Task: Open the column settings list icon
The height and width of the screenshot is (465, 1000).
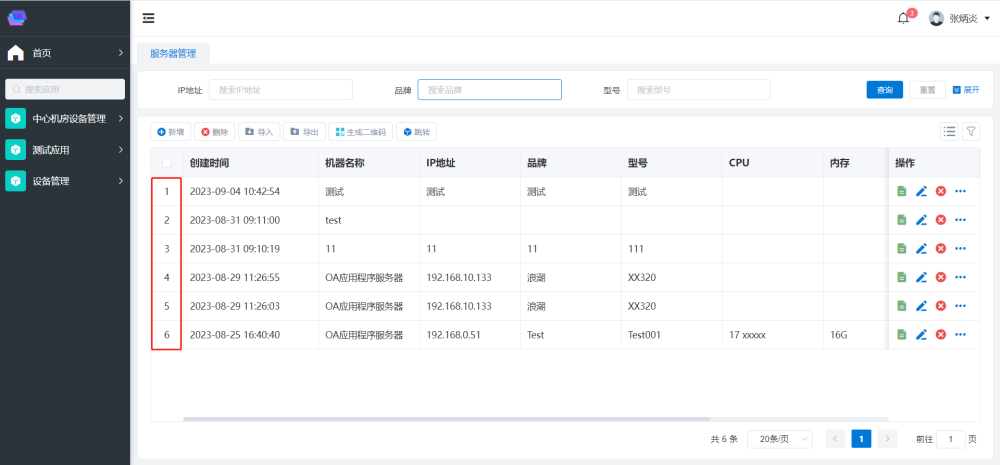Action: click(949, 132)
